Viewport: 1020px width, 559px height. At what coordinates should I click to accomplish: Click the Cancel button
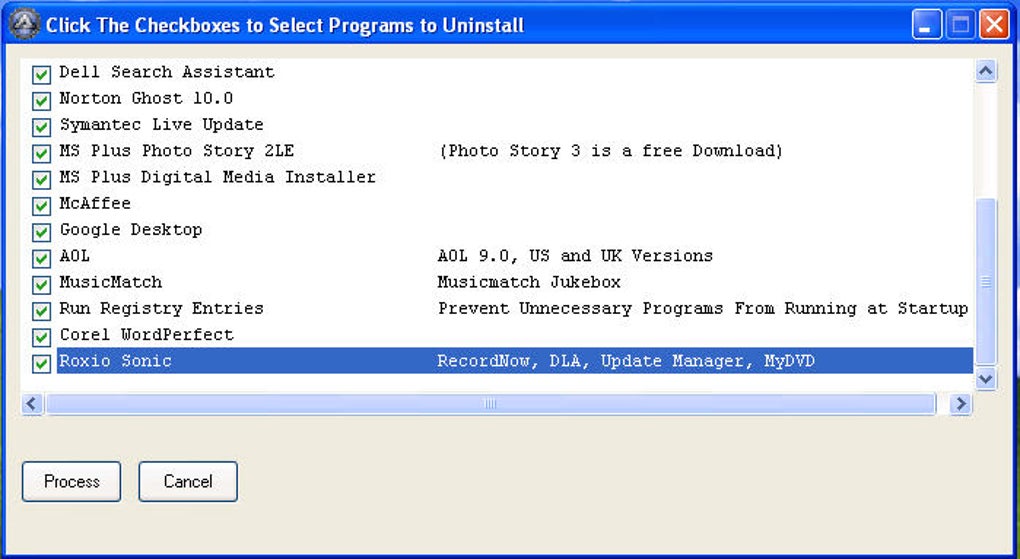pos(188,482)
